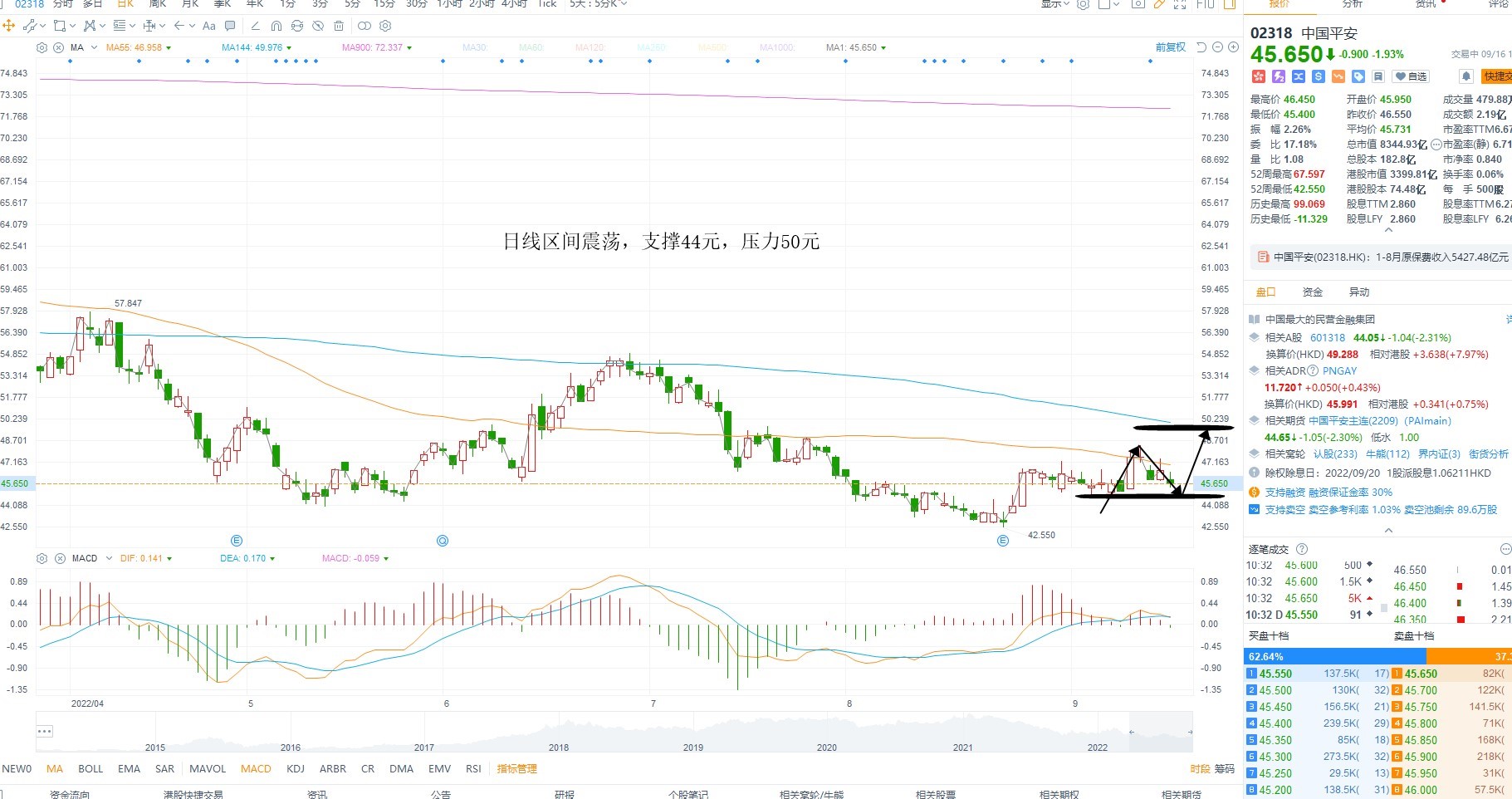Viewport: 1512px width, 799px height.
Task: Expand the MA55 line dropdown arrow
Action: point(169,48)
